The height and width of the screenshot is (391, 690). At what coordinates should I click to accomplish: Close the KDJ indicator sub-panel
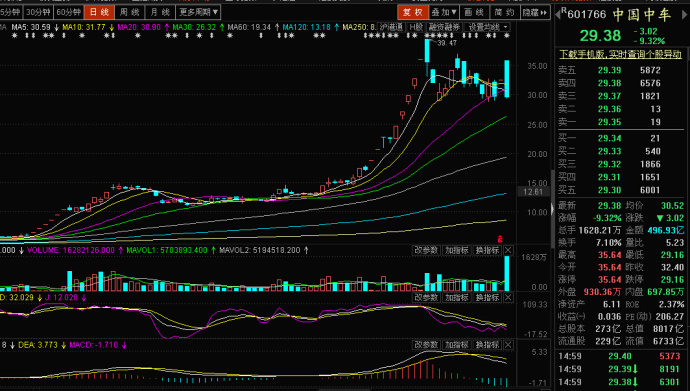click(508, 298)
